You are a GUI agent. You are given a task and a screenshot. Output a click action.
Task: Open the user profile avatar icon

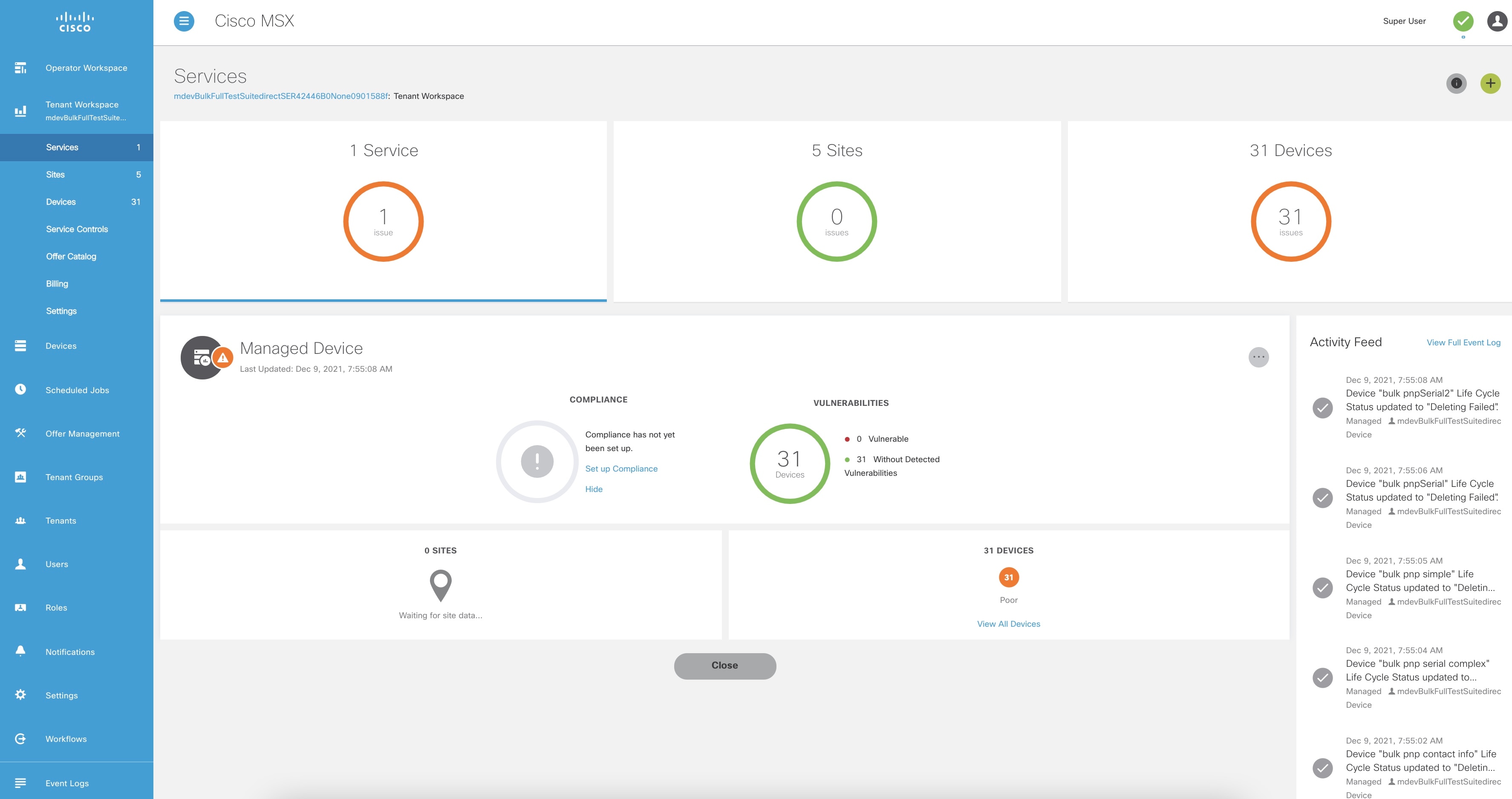coord(1496,21)
